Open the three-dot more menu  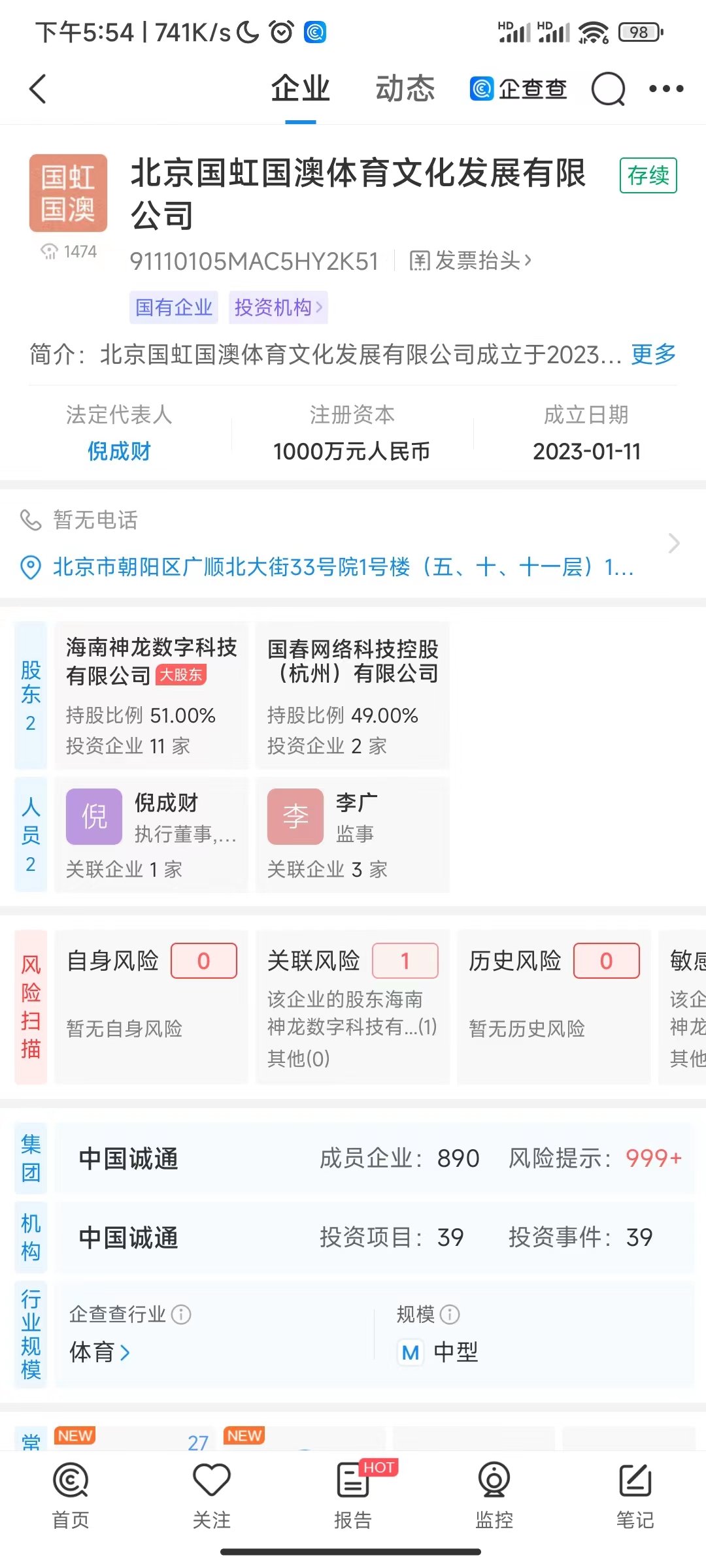pos(666,89)
